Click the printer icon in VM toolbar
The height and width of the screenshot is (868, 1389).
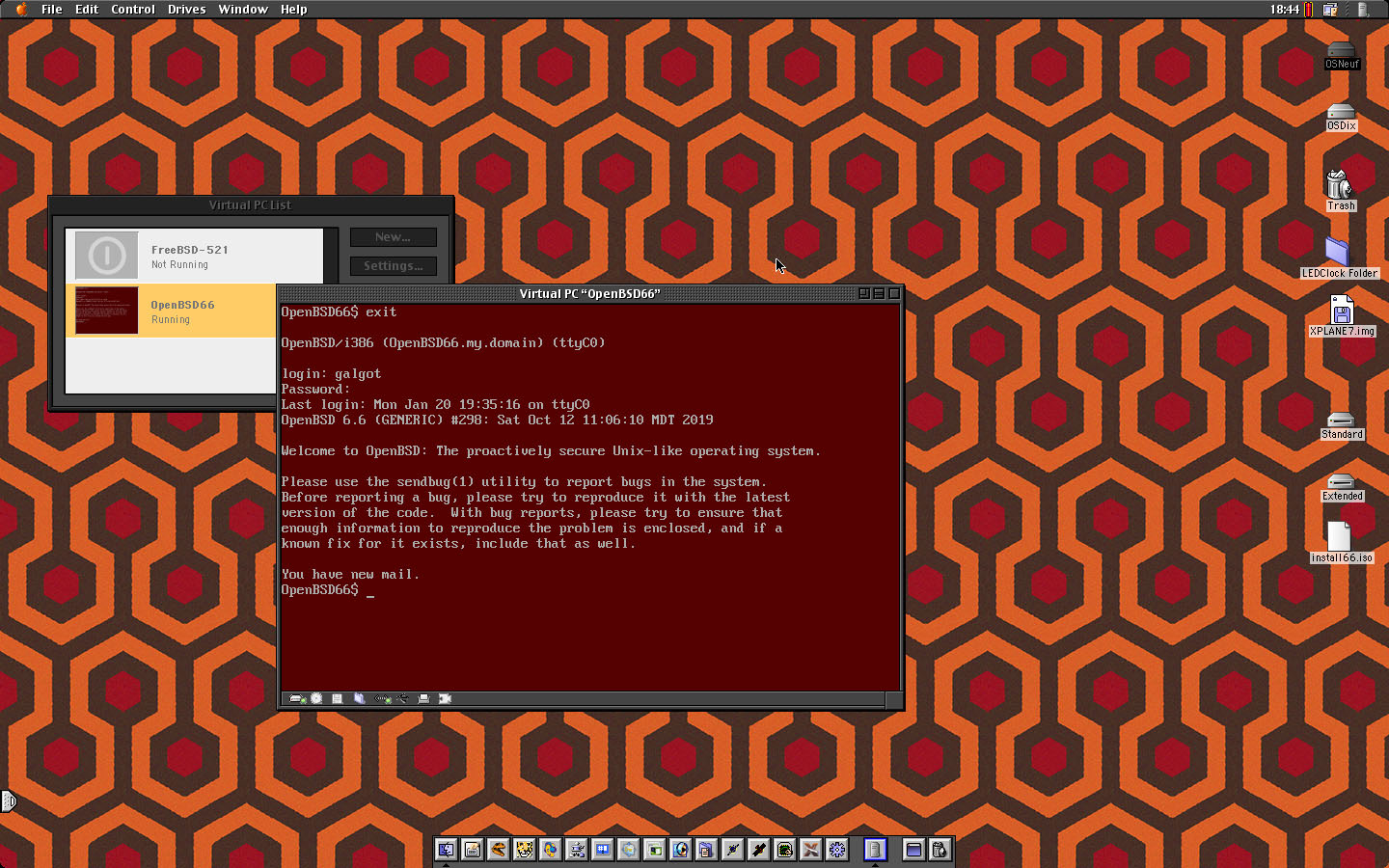point(423,698)
